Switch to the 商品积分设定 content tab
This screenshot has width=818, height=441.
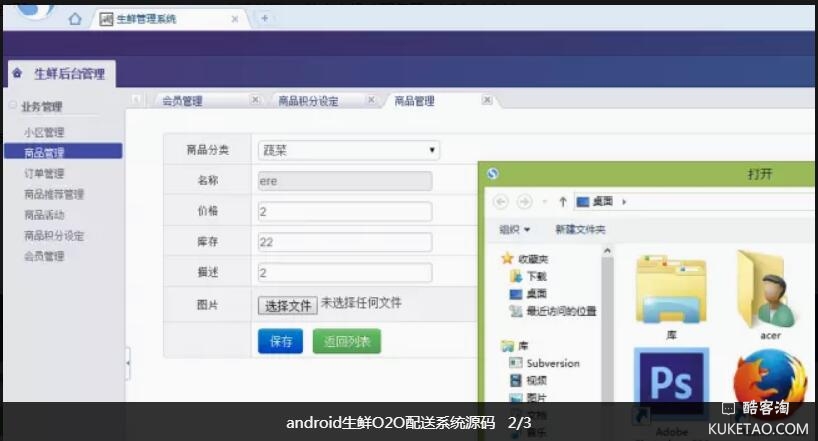pyautogui.click(x=308, y=101)
